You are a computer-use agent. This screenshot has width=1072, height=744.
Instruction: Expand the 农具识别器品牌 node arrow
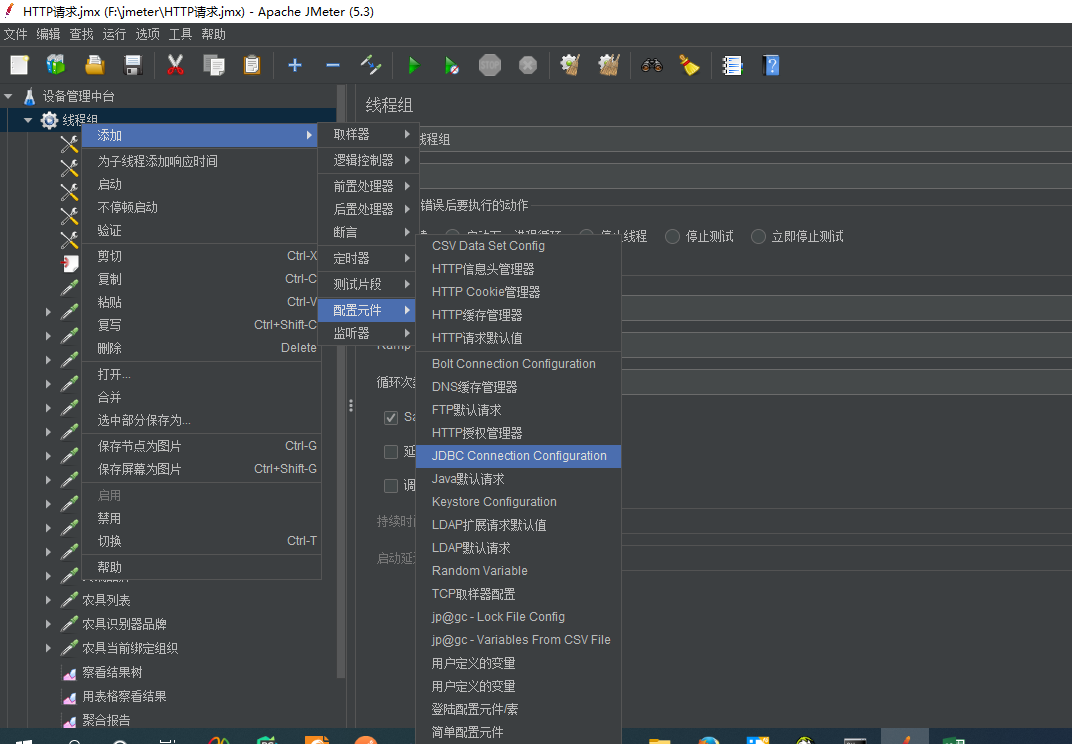48,624
